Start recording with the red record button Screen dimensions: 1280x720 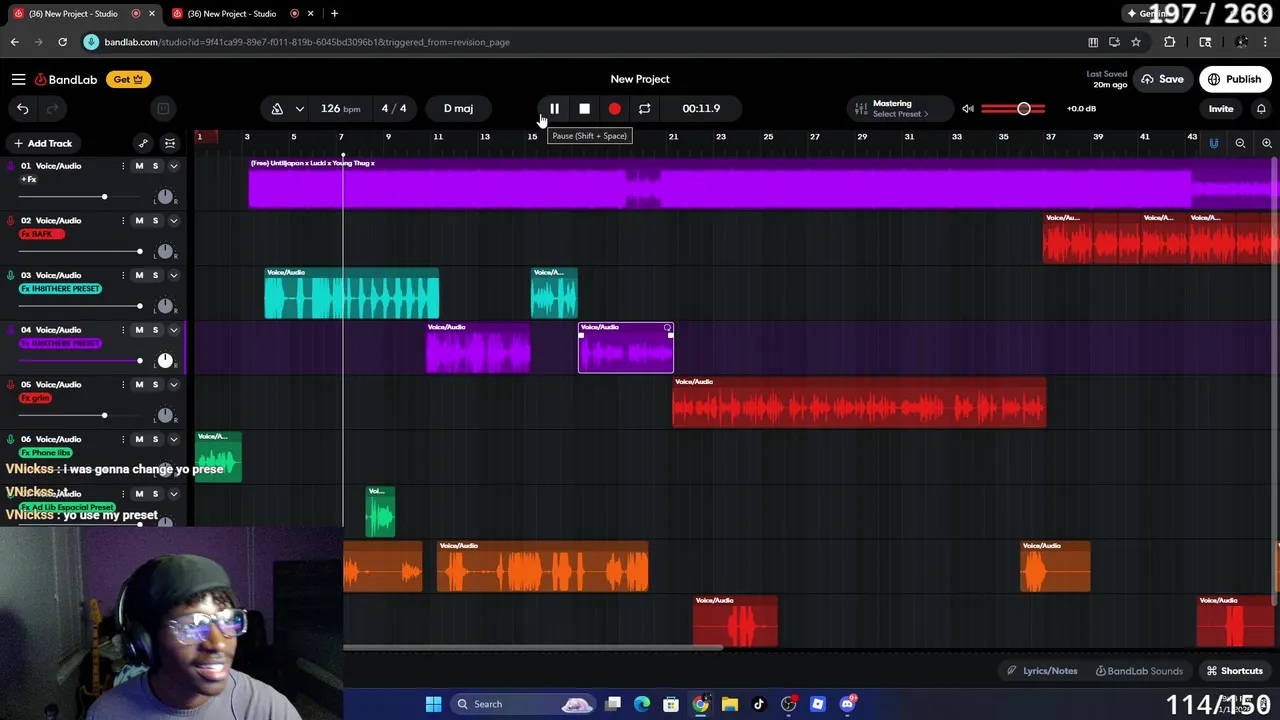614,108
